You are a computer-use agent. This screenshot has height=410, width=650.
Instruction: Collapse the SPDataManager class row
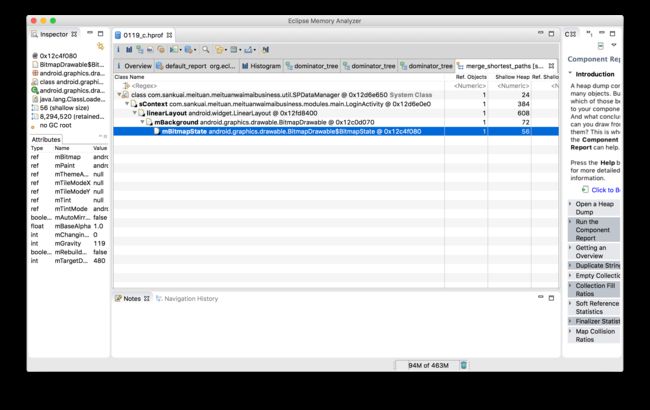119,95
